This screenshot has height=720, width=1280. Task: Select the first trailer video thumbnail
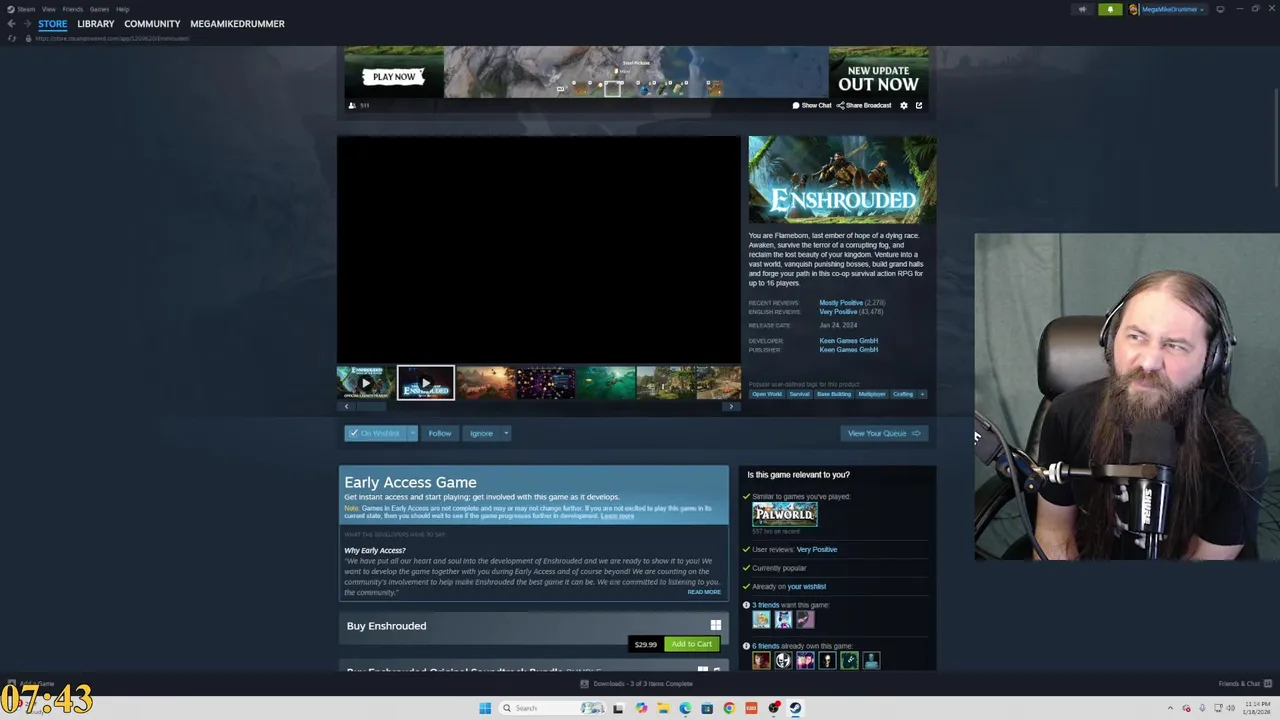(366, 383)
